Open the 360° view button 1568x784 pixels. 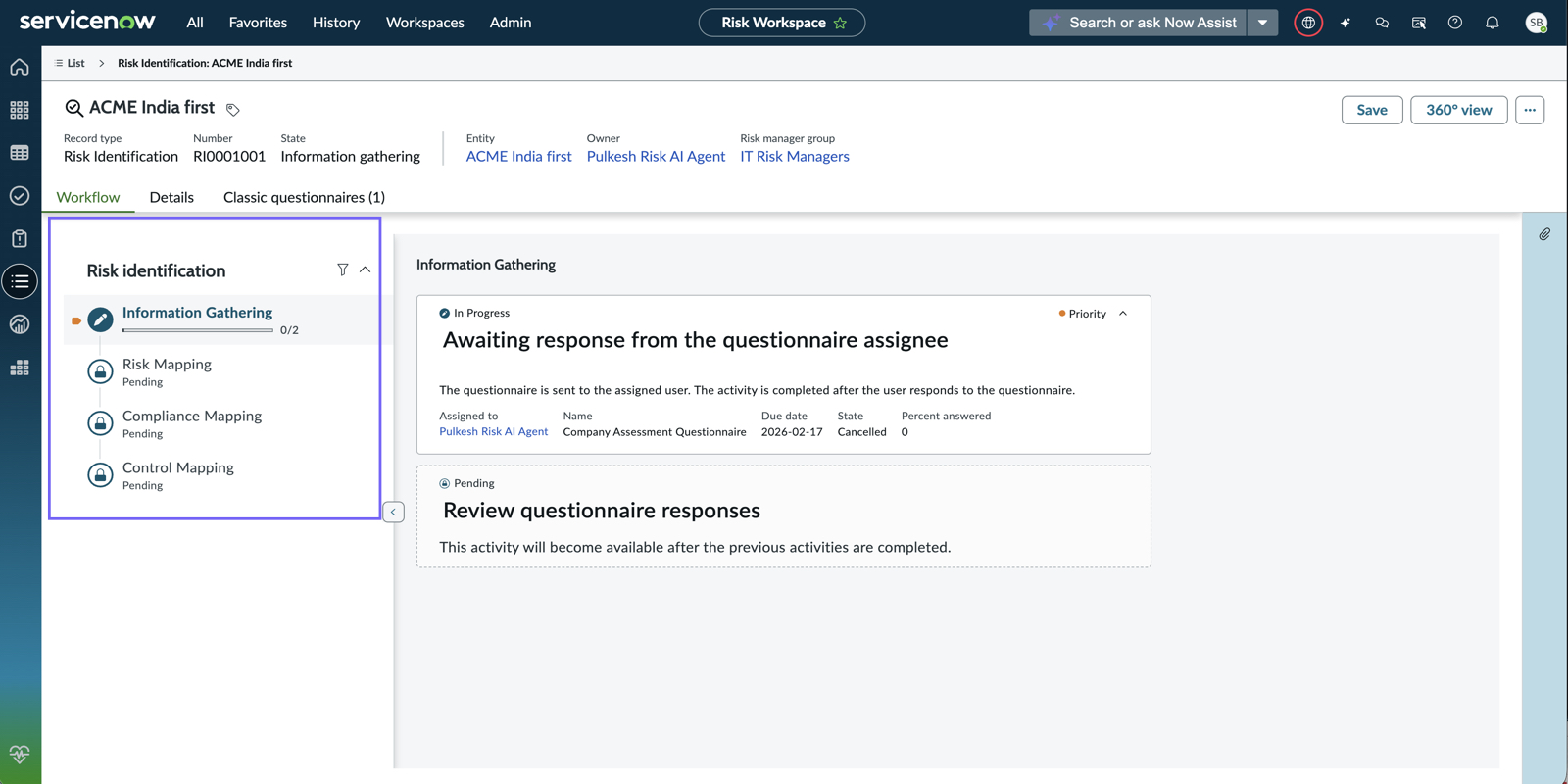pos(1459,110)
